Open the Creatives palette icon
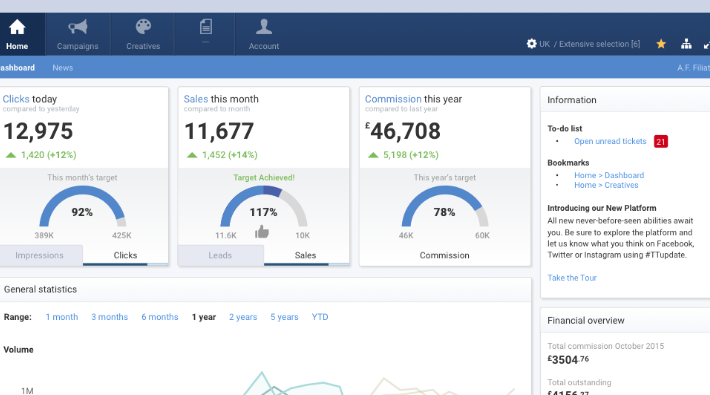Image resolution: width=710 pixels, height=395 pixels. click(x=143, y=27)
